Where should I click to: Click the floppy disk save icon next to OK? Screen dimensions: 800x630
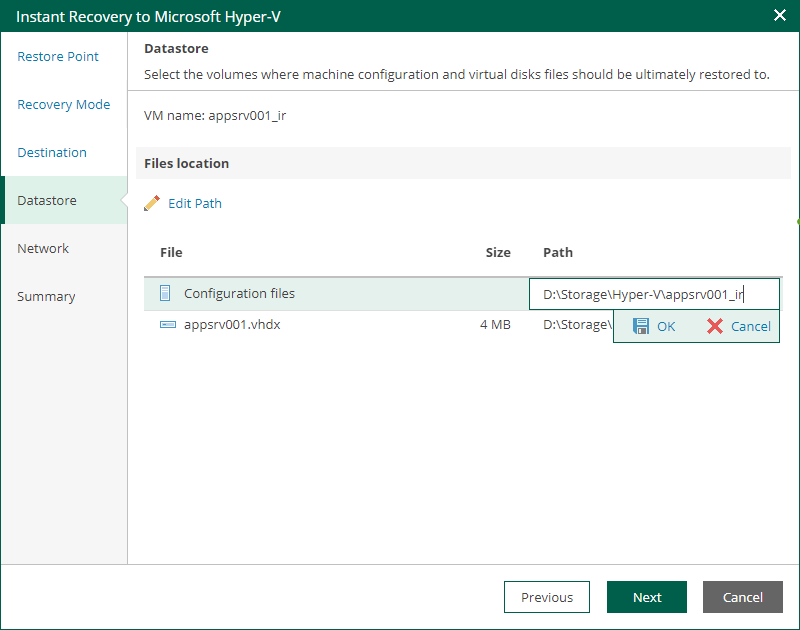tap(641, 326)
